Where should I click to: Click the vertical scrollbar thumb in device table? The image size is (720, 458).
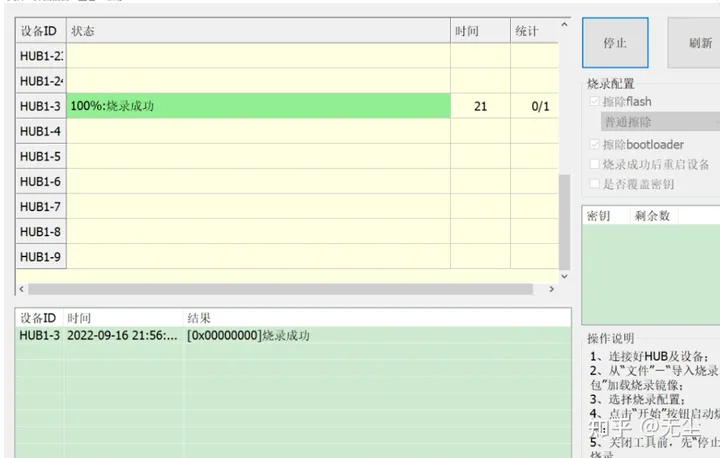(x=564, y=220)
